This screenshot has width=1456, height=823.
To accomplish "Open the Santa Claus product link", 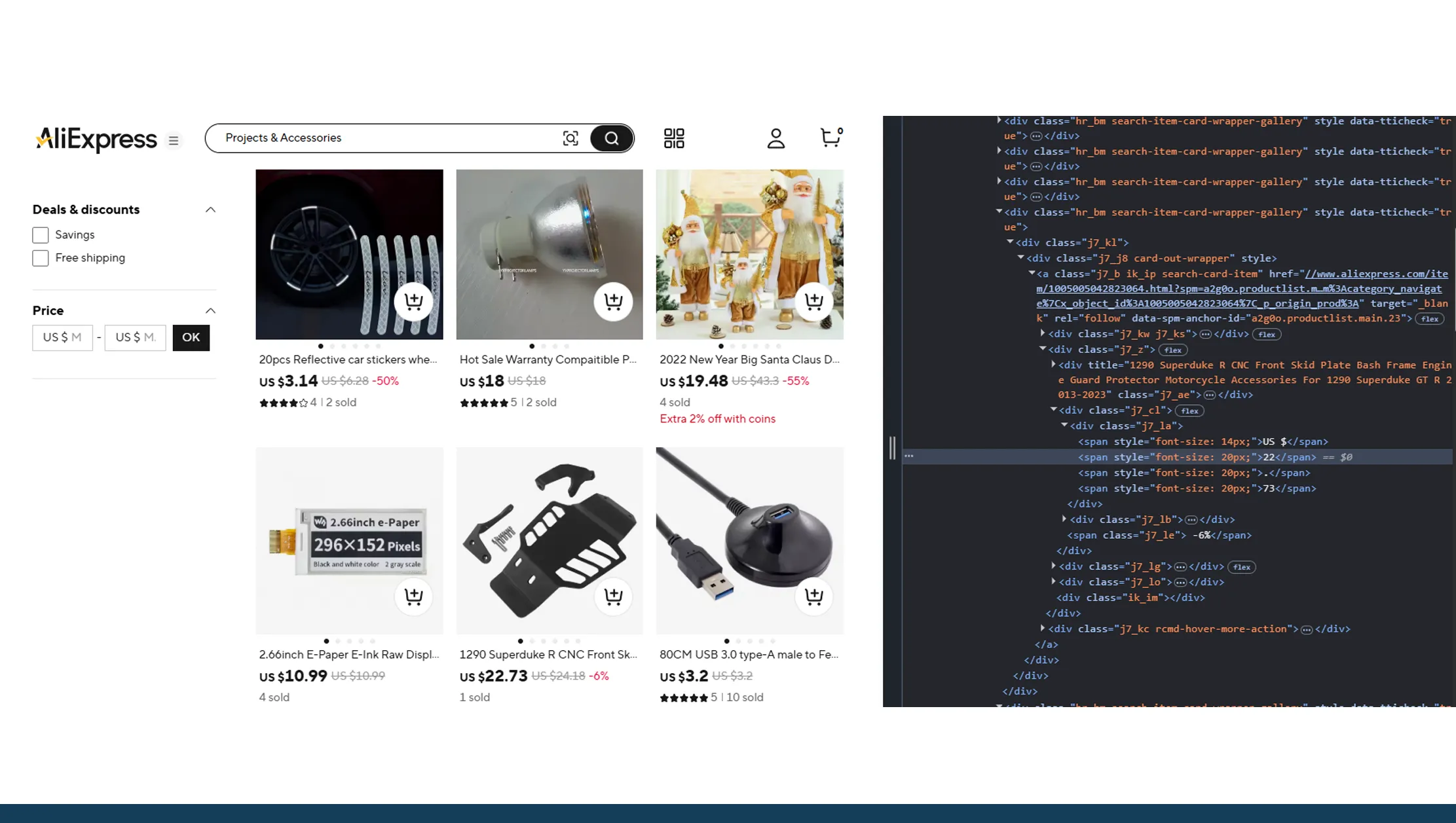I will (x=749, y=359).
